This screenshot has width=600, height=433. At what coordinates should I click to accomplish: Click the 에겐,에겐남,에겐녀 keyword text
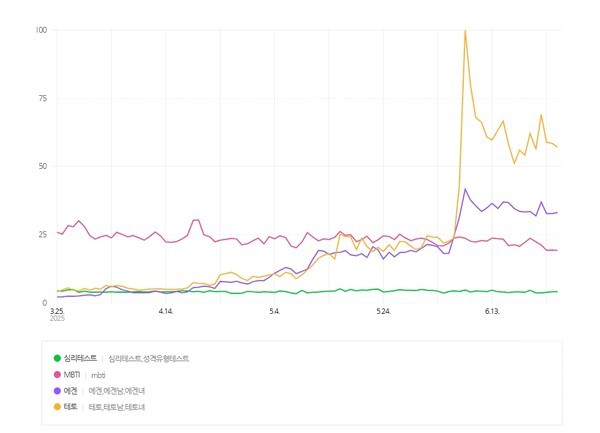point(117,390)
